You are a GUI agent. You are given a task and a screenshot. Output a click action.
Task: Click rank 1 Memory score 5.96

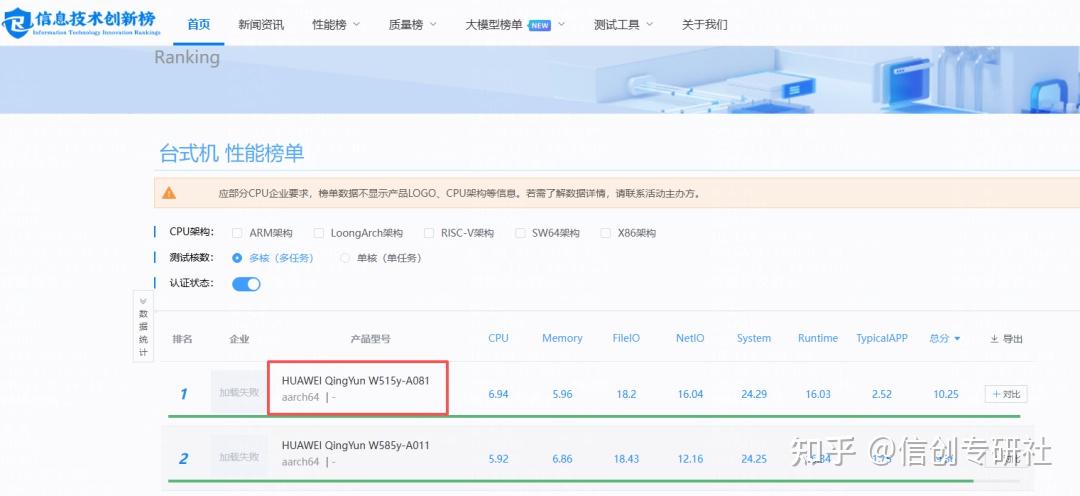[x=562, y=394]
